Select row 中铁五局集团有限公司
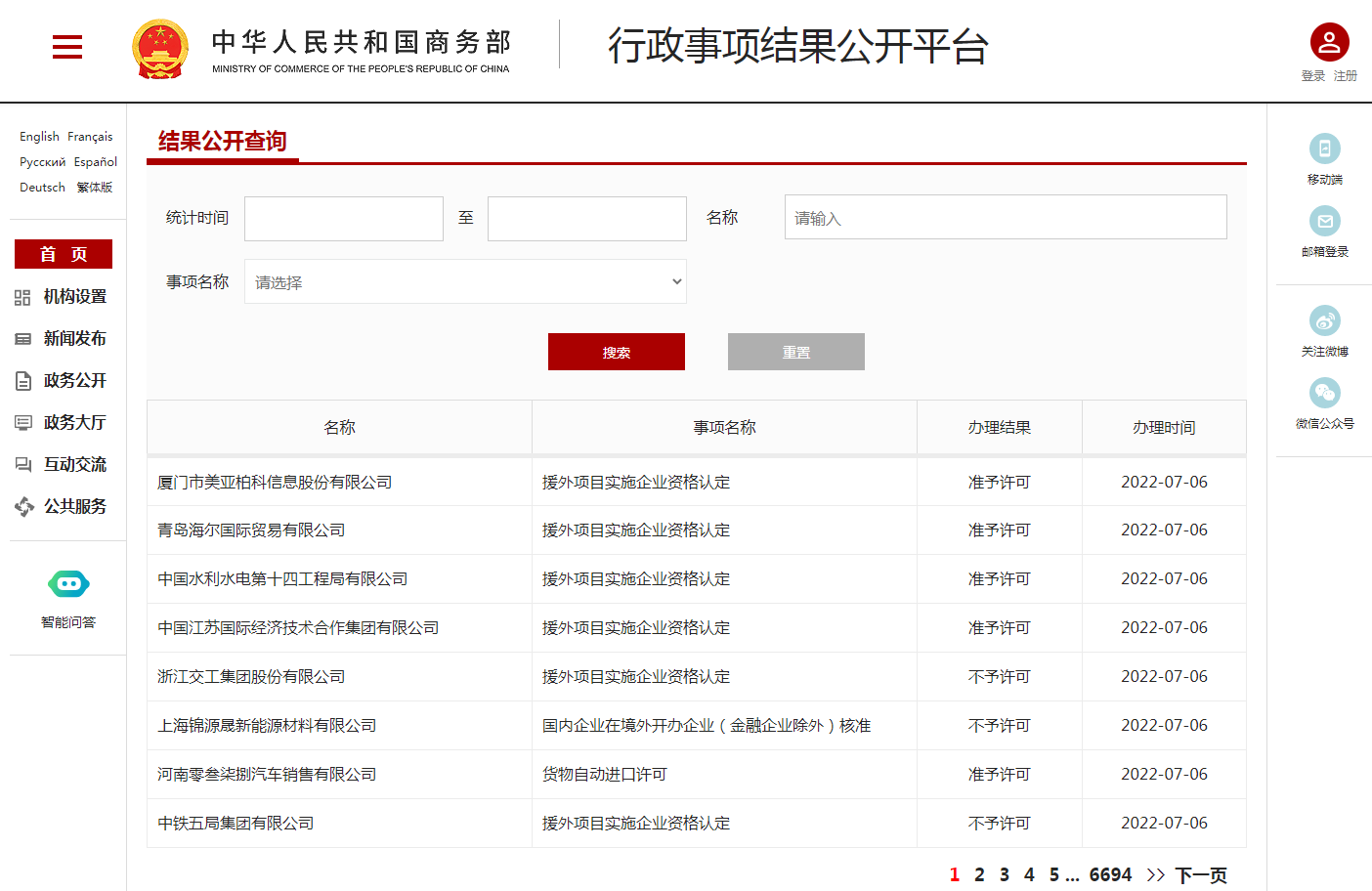The height and width of the screenshot is (891, 1372). (697, 824)
